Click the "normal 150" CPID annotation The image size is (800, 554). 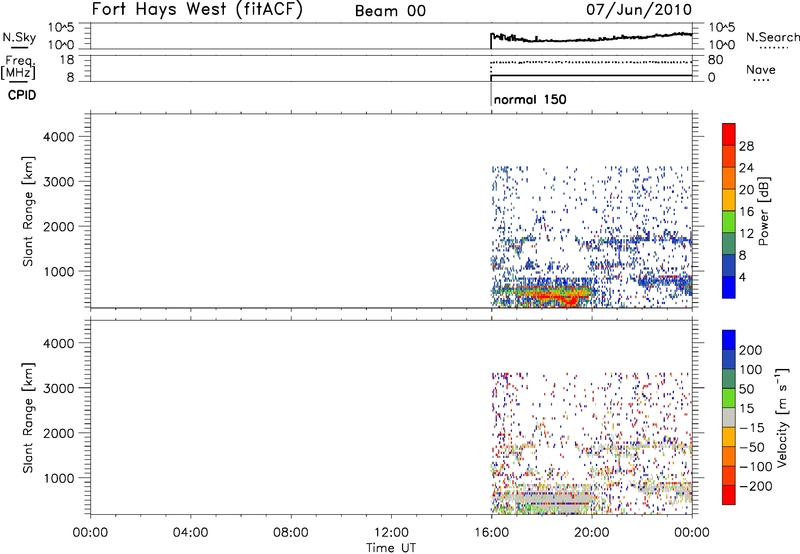tap(530, 99)
